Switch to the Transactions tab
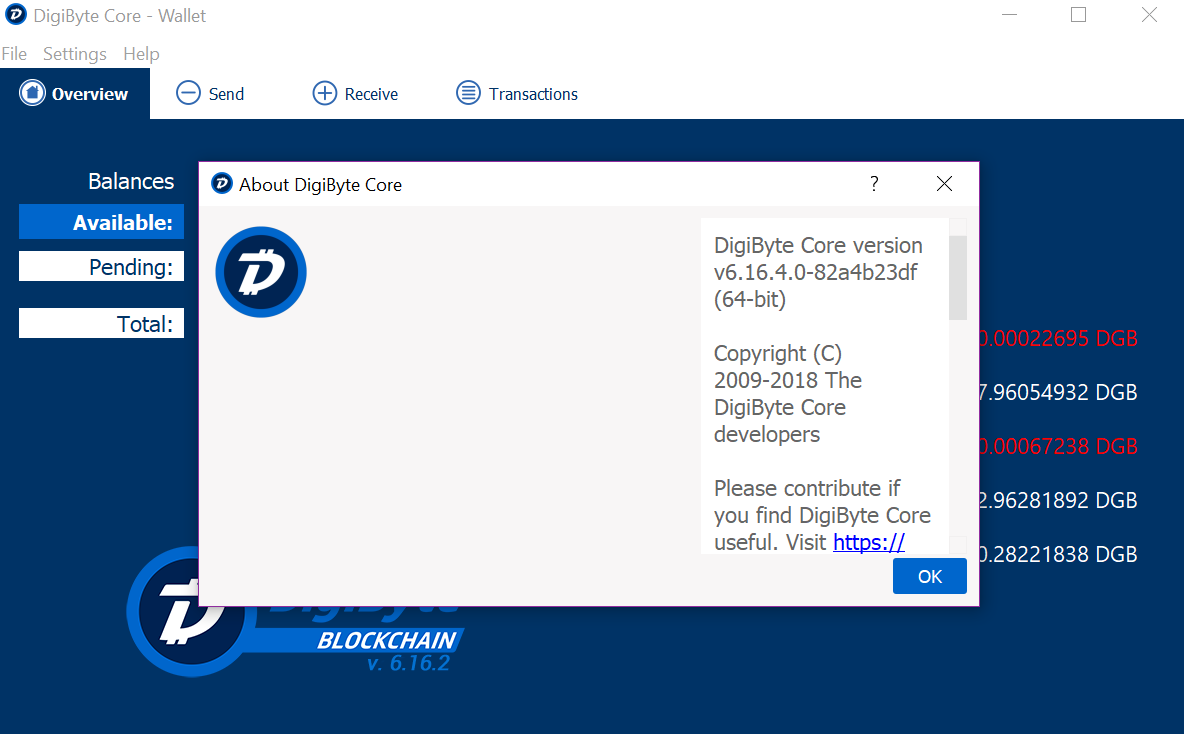The height and width of the screenshot is (738, 1184). point(532,92)
